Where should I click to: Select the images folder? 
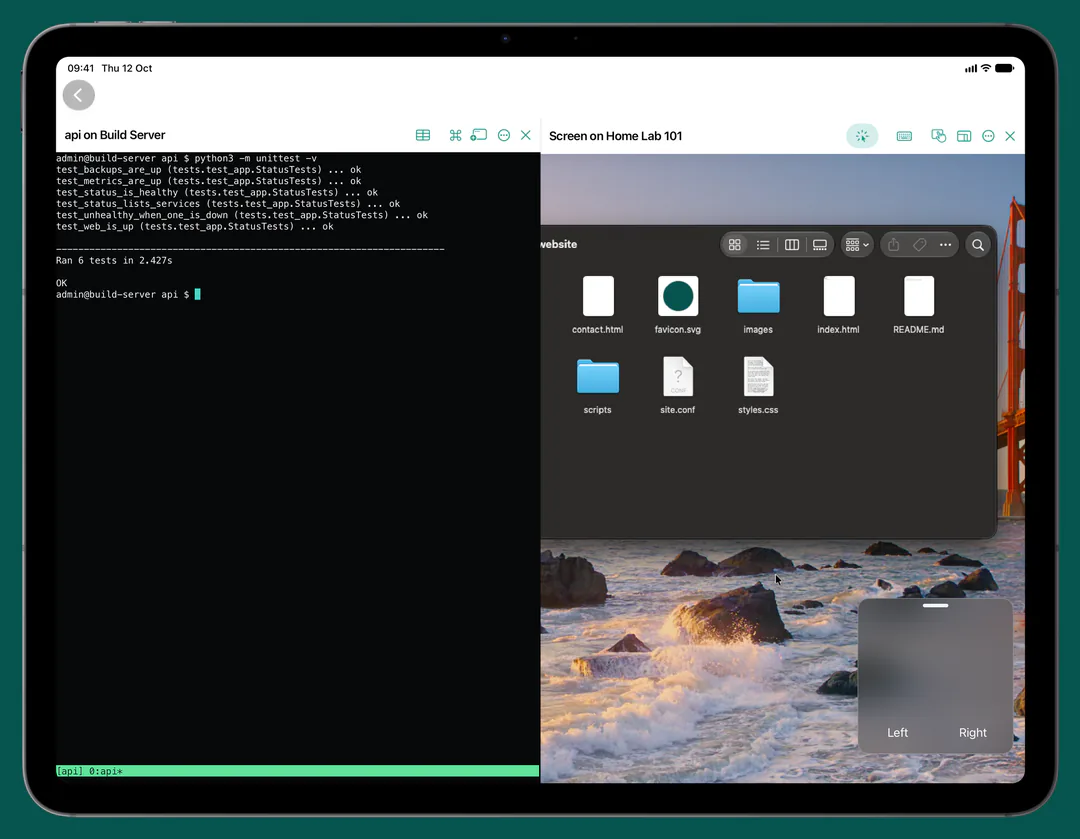tap(758, 305)
